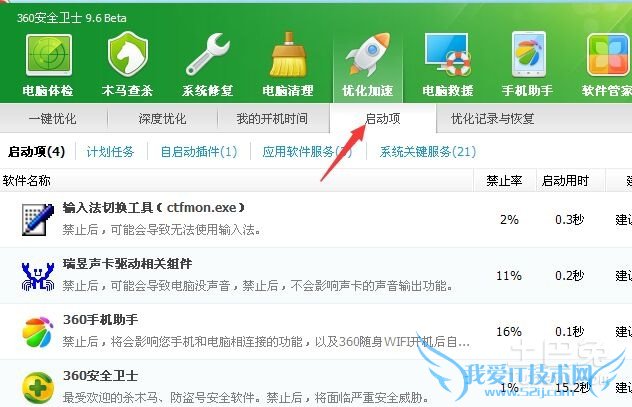Viewport: 632px width, 407px height.
Task: Select the 启动项 tab
Action: pos(383,118)
